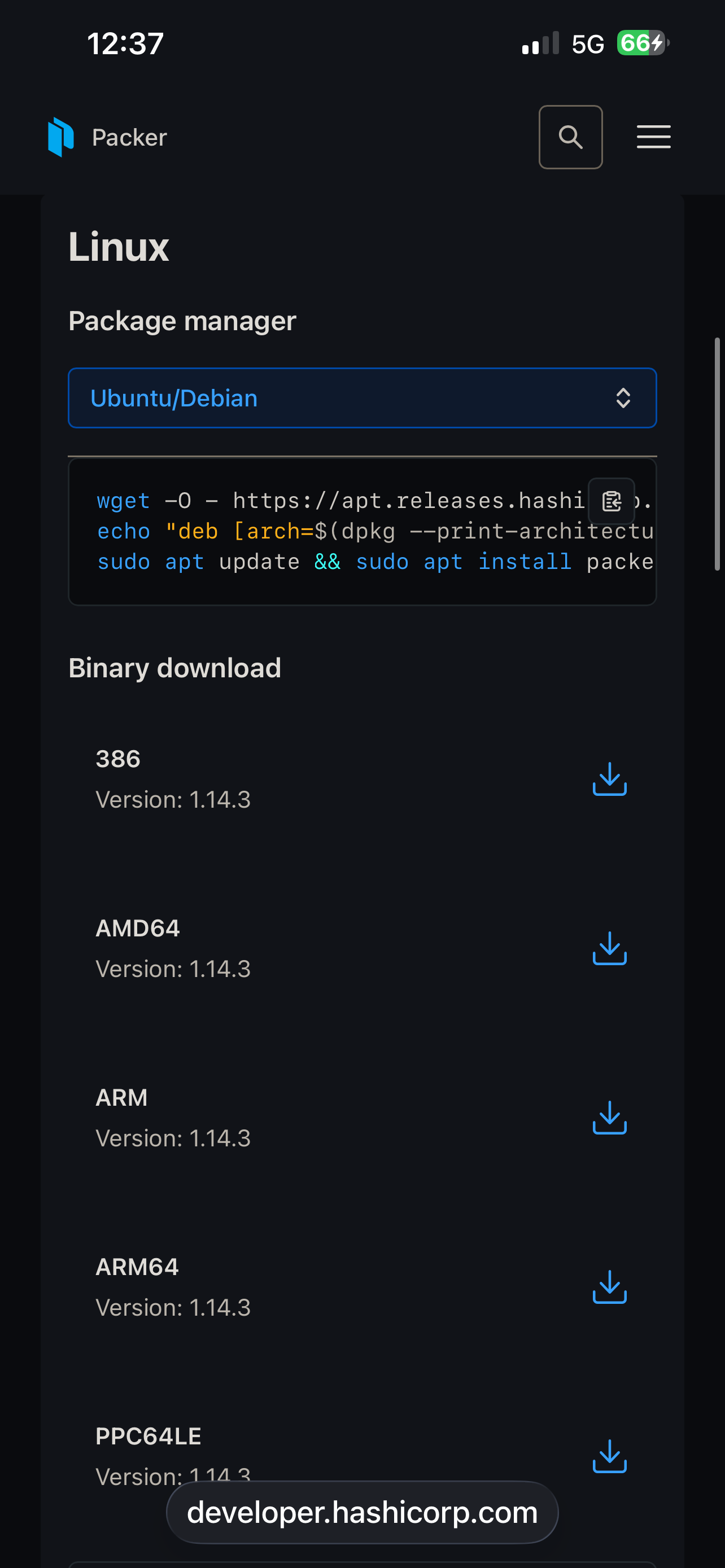Screen dimensions: 725x1568
Task: Click the wget command code line
Action: (341, 501)
